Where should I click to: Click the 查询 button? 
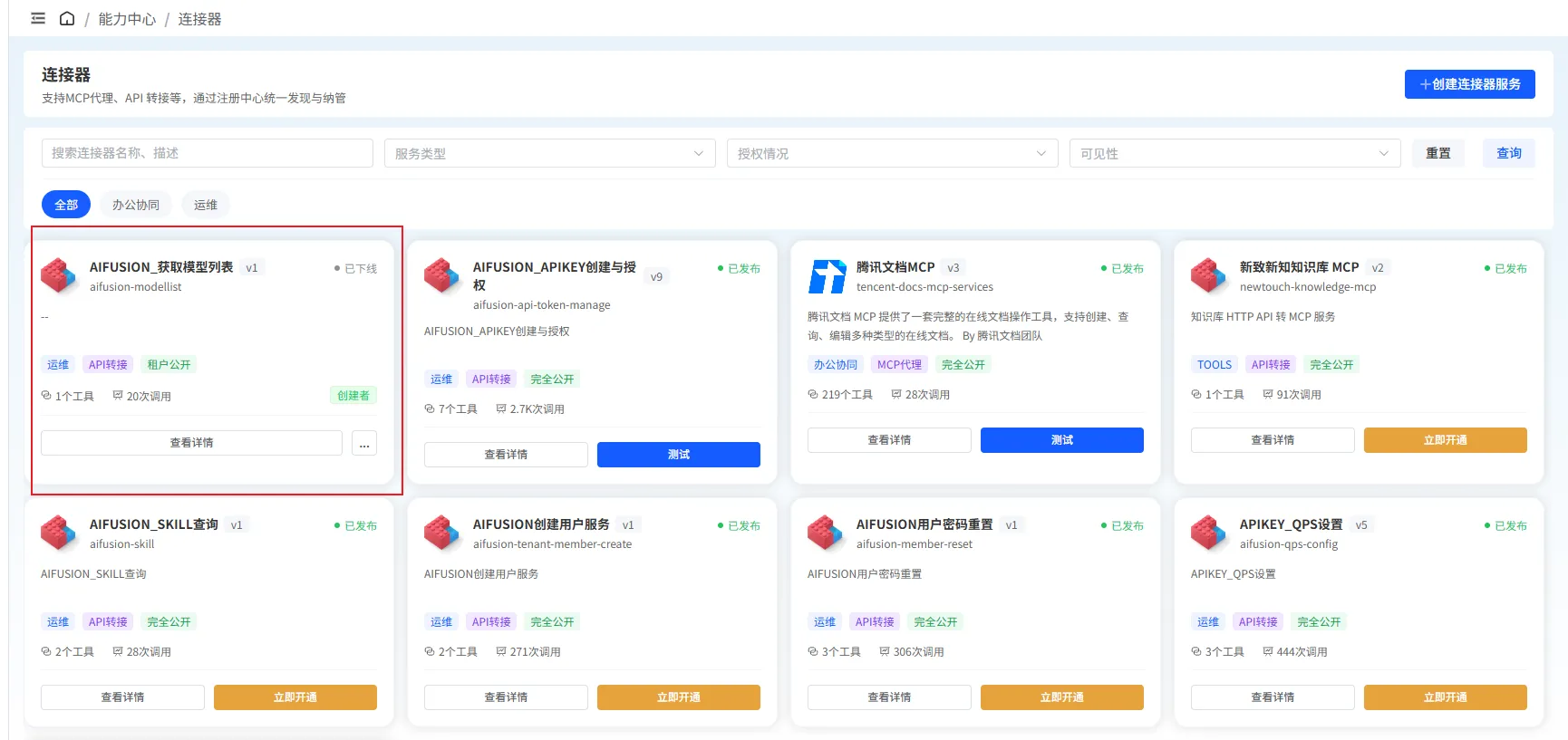tap(1509, 153)
